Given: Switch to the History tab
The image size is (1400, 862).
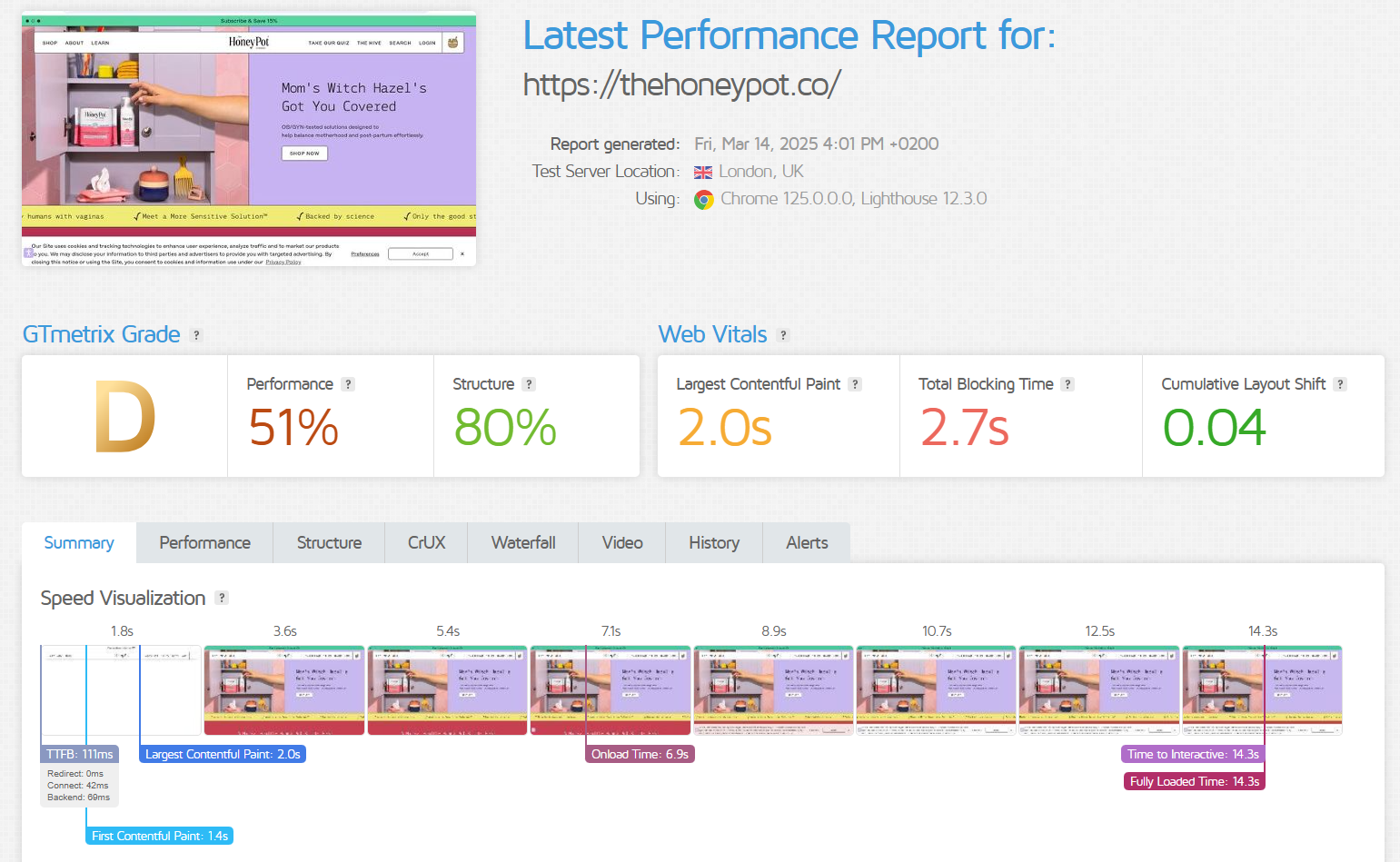Looking at the screenshot, I should click(714, 542).
